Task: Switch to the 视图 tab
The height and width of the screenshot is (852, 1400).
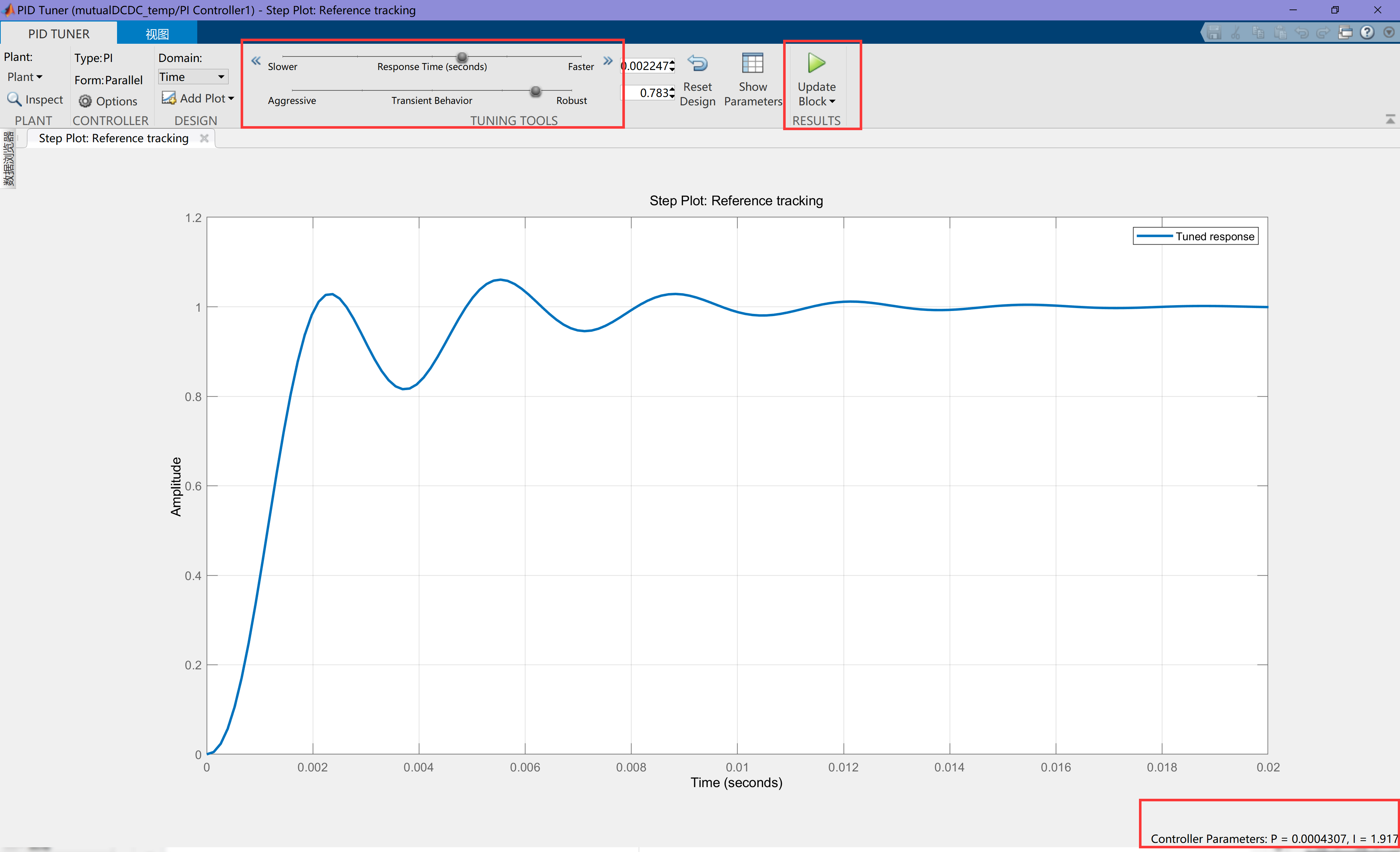Action: click(157, 34)
